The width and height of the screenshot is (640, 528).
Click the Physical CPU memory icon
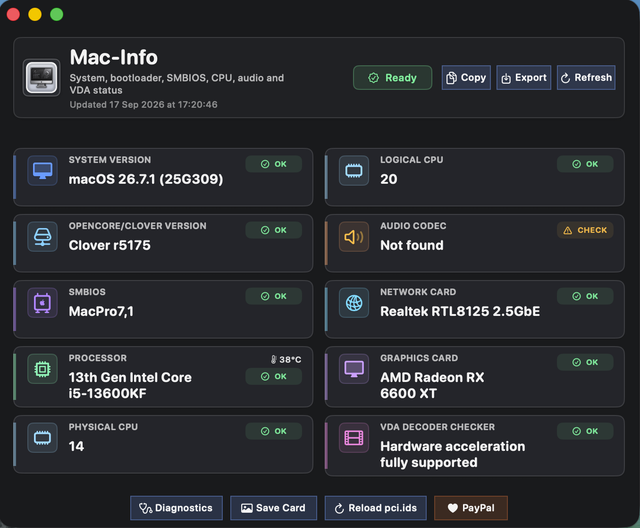point(42,438)
